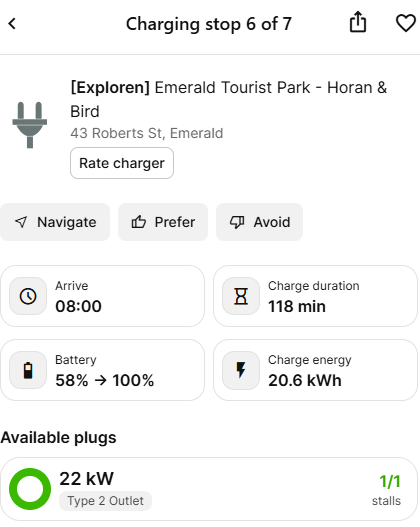Click the 1/1 stalls availability indicator
Viewport: 420px width, 527px height.
coord(387,490)
